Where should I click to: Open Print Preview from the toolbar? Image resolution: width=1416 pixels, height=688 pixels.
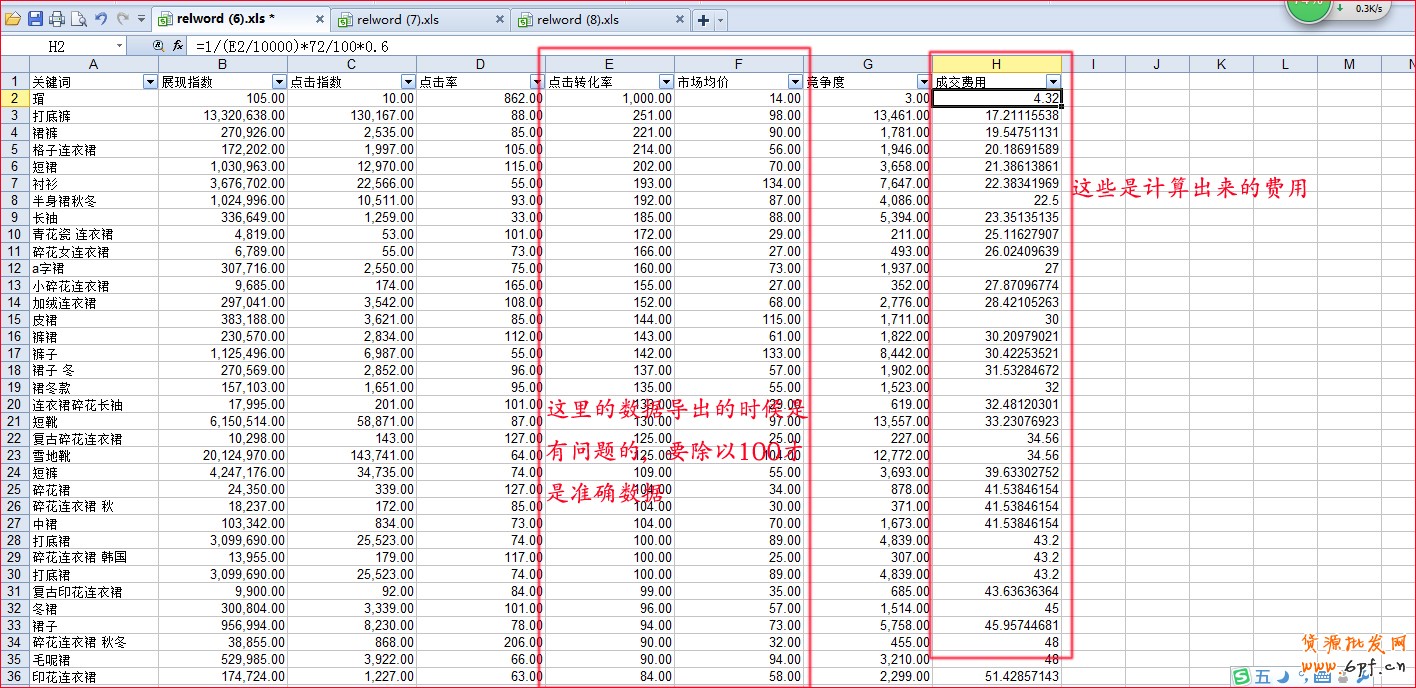(78, 19)
